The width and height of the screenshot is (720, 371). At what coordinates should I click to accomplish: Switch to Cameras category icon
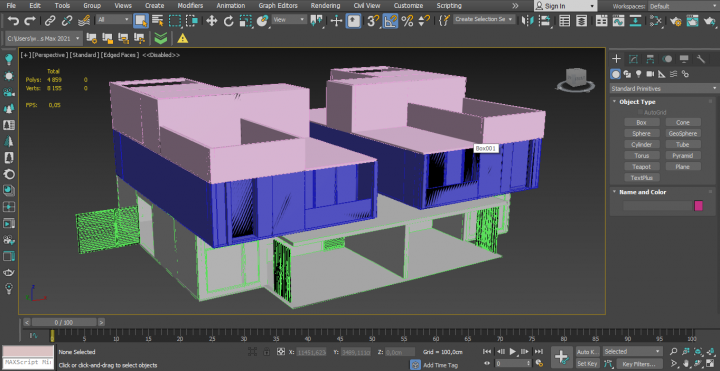650,74
